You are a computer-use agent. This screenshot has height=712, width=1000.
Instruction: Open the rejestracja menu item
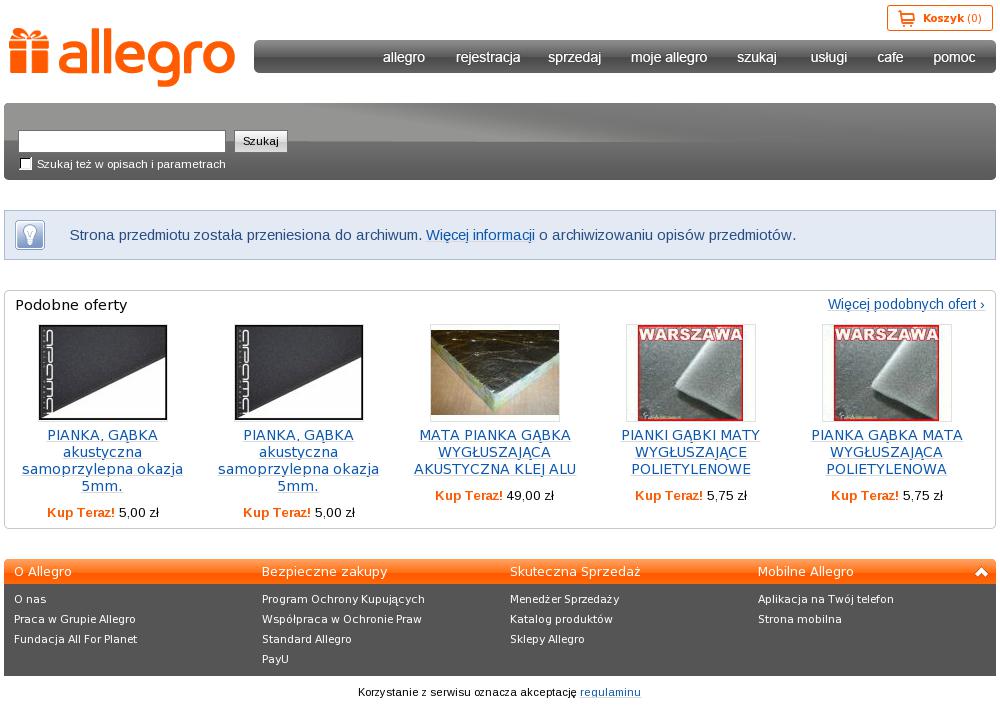pos(488,57)
